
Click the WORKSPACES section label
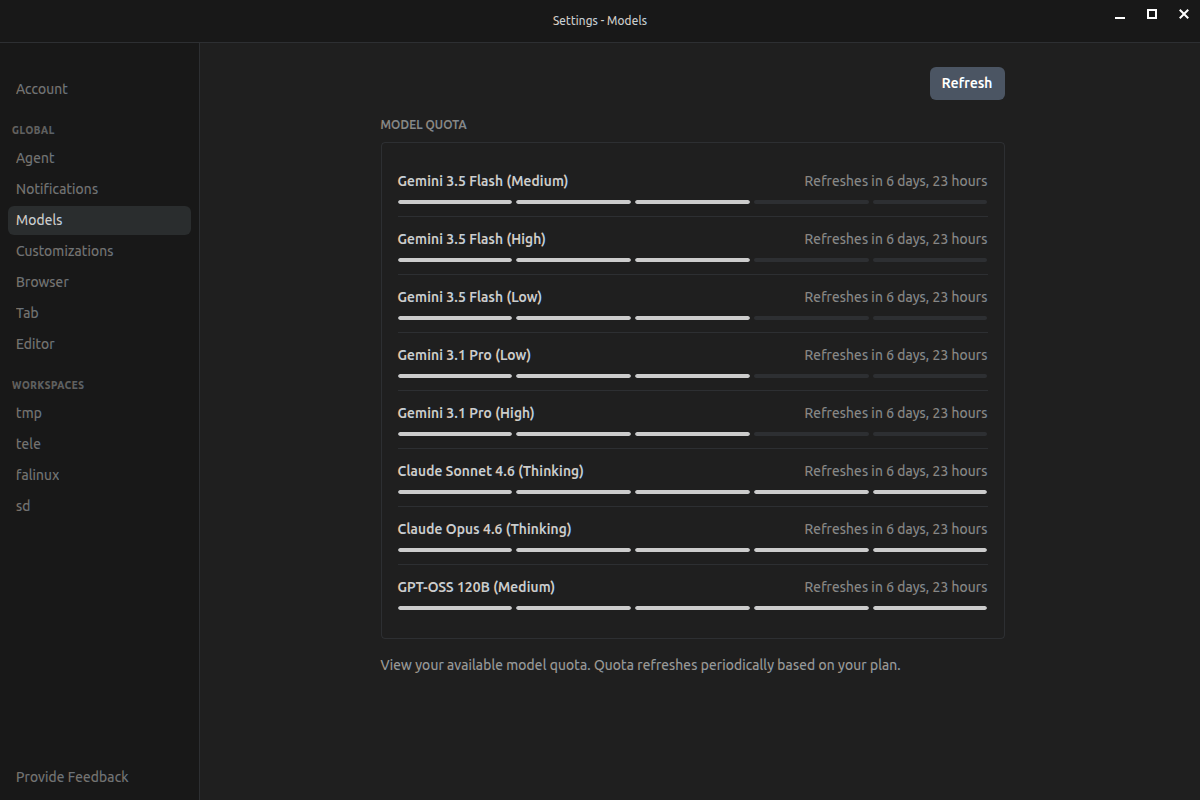pos(48,385)
